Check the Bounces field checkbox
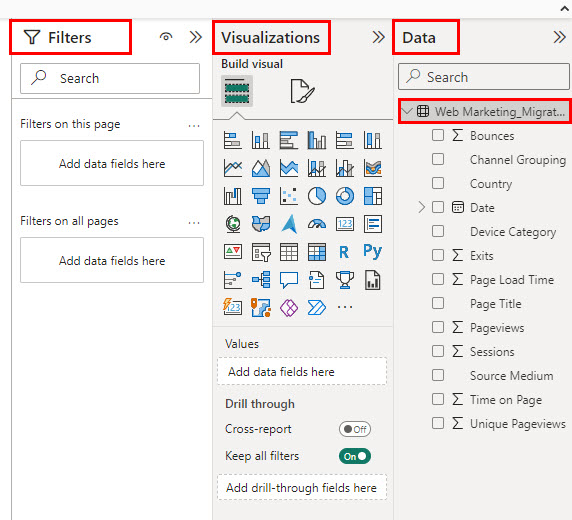 (438, 135)
